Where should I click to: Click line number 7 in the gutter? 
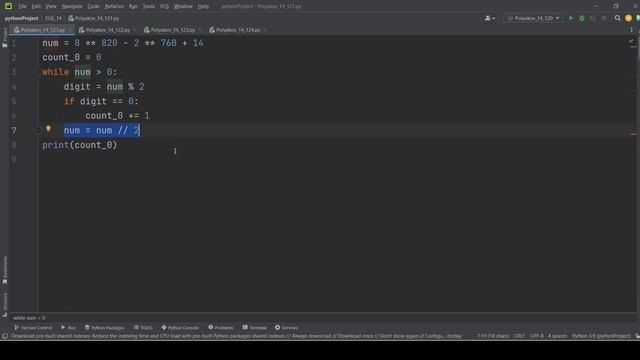[14, 130]
